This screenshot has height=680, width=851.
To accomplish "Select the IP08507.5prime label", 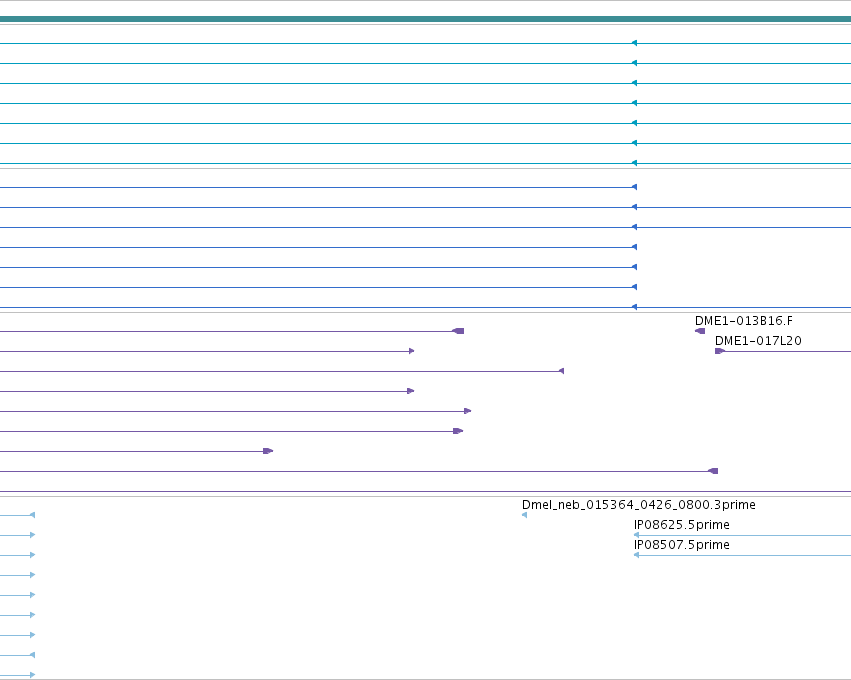I will tap(682, 545).
